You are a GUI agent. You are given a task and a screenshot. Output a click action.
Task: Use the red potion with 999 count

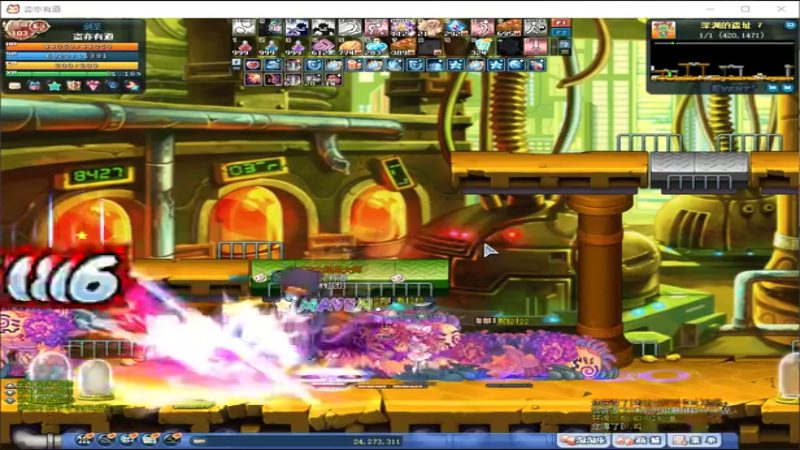click(244, 46)
